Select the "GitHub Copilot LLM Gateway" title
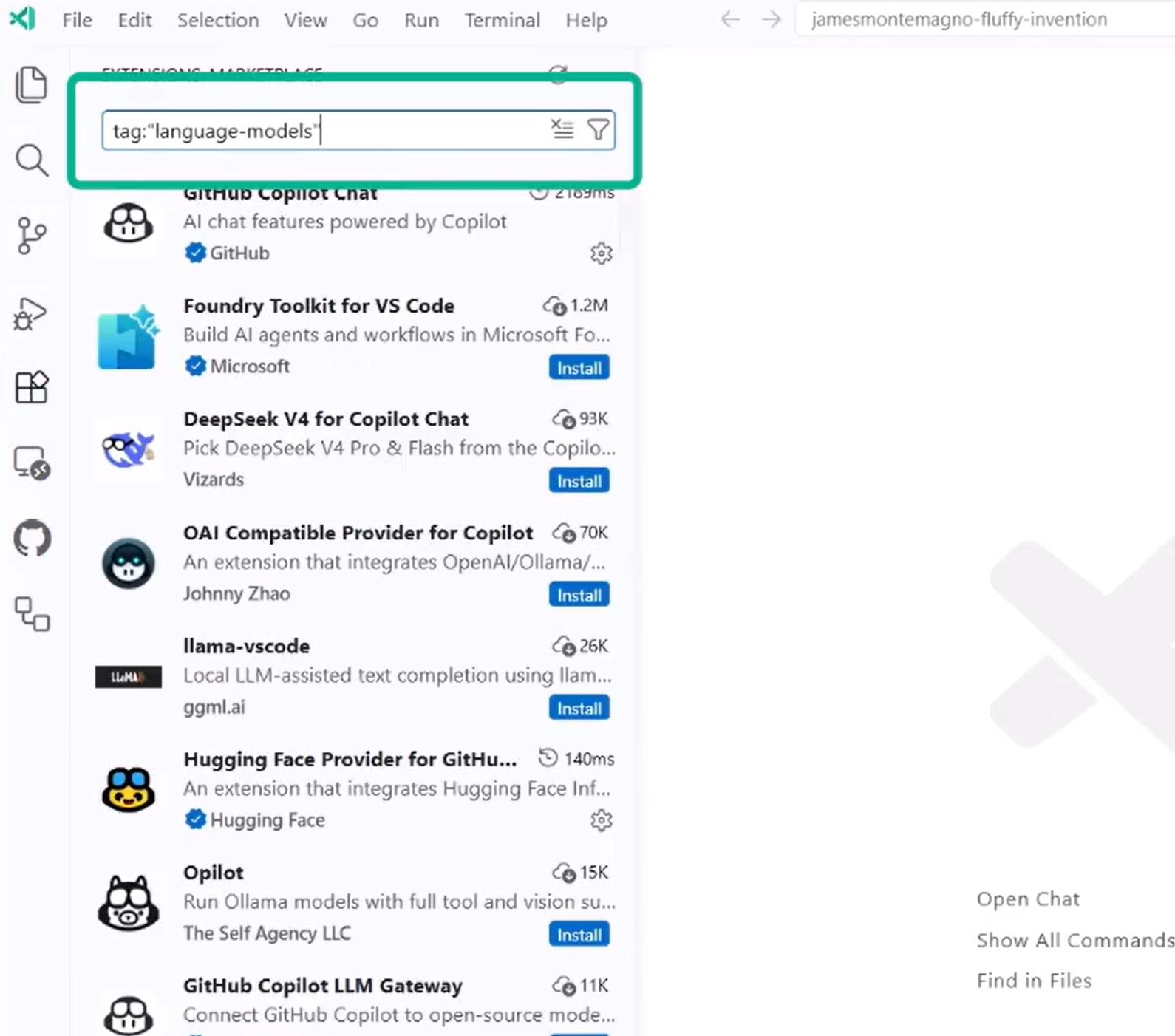This screenshot has width=1175, height=1036. coord(322,986)
